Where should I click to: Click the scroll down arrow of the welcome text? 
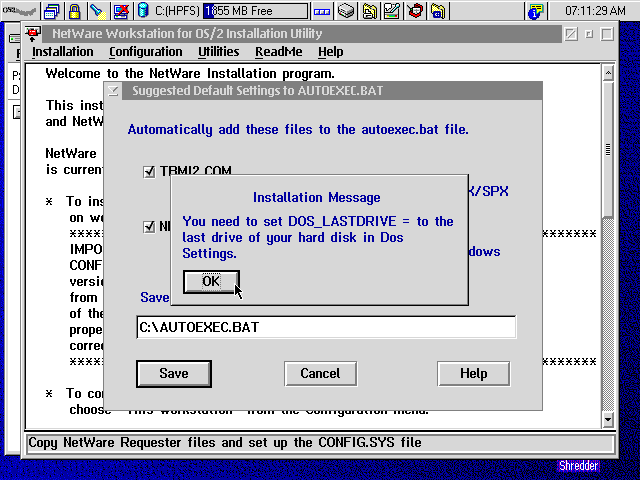coord(608,420)
